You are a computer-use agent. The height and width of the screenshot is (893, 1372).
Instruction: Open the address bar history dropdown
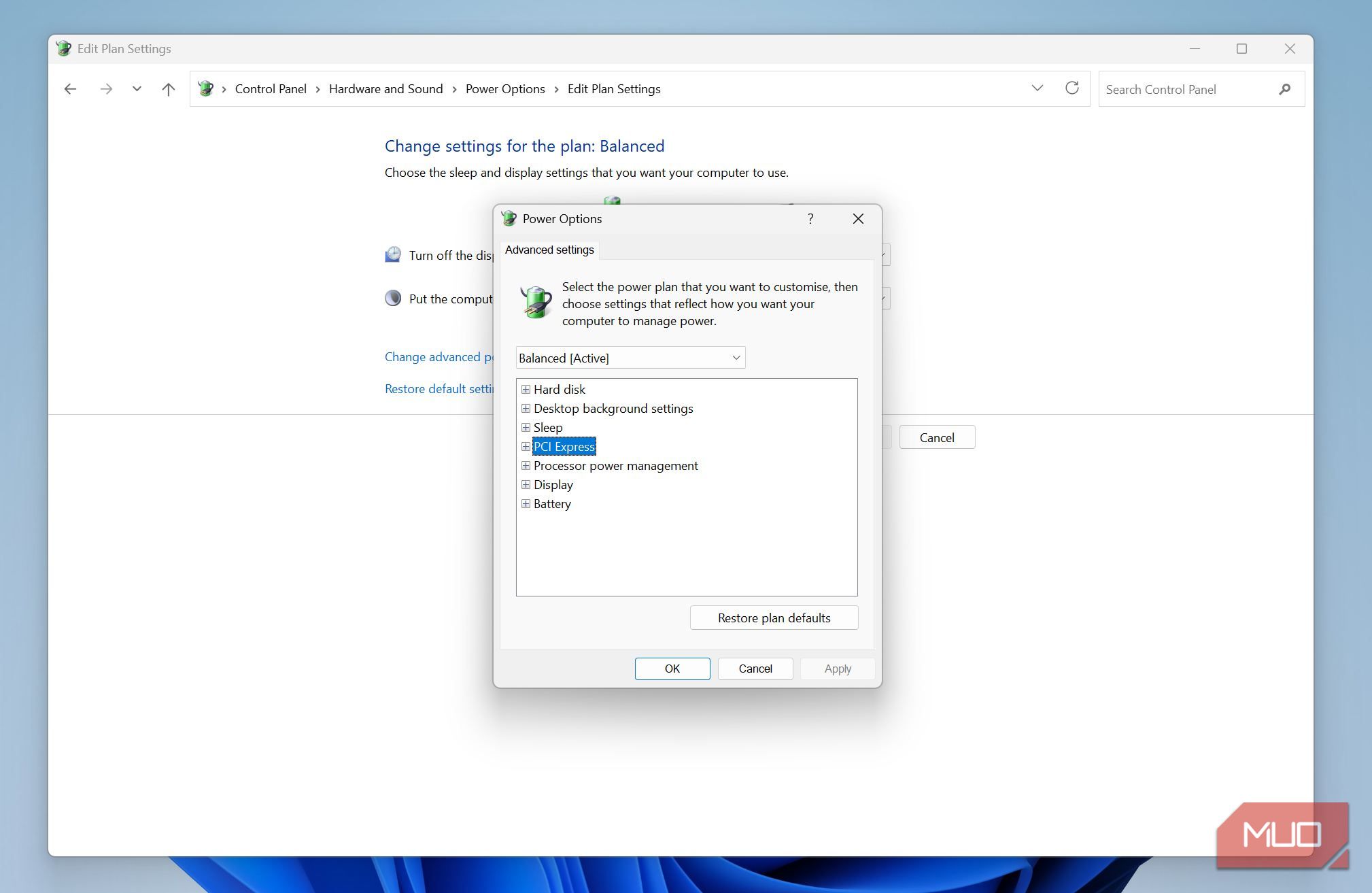[1037, 88]
